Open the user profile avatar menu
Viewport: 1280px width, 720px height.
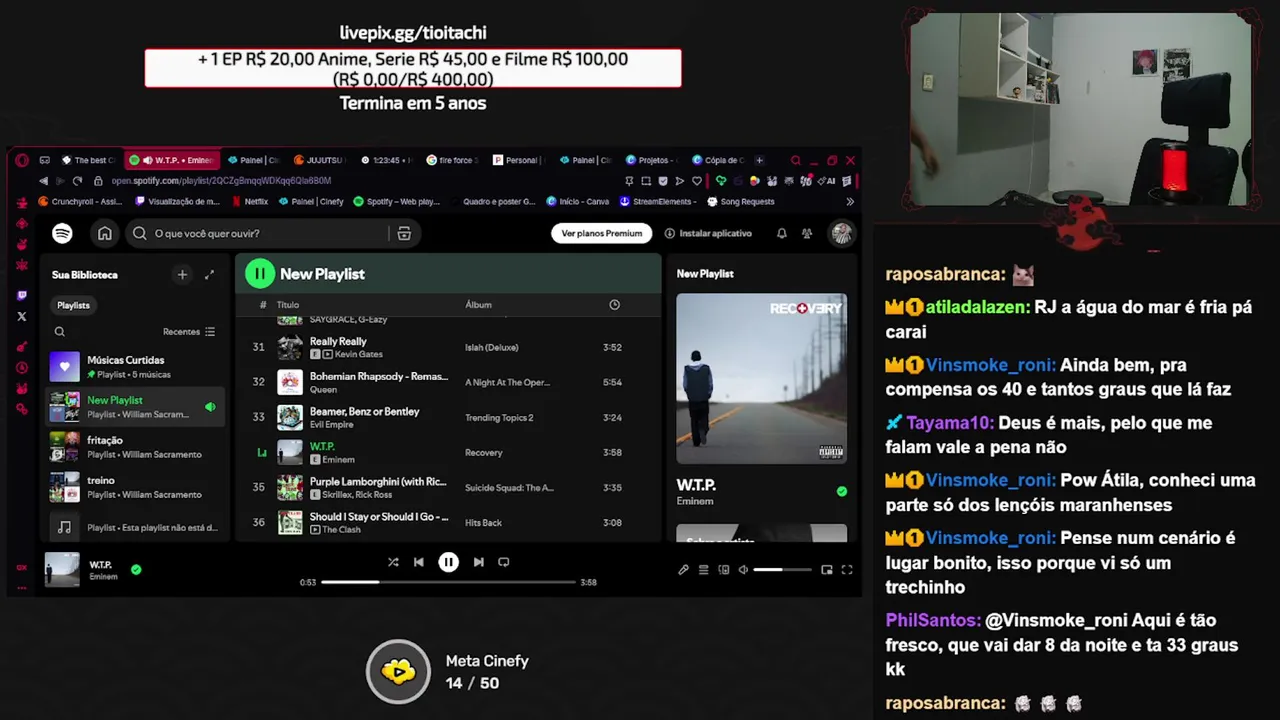click(x=842, y=233)
